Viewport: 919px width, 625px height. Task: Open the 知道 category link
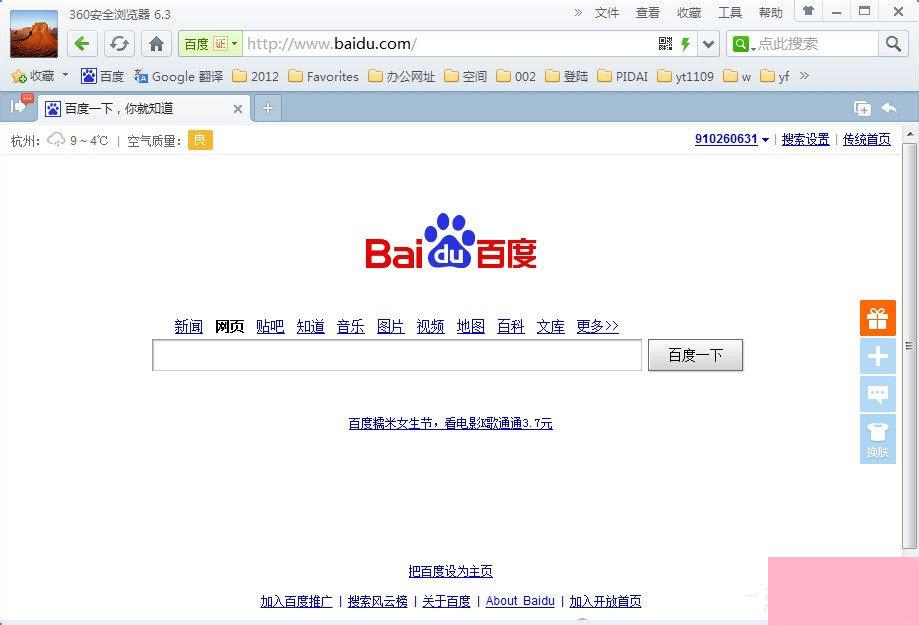(x=311, y=326)
